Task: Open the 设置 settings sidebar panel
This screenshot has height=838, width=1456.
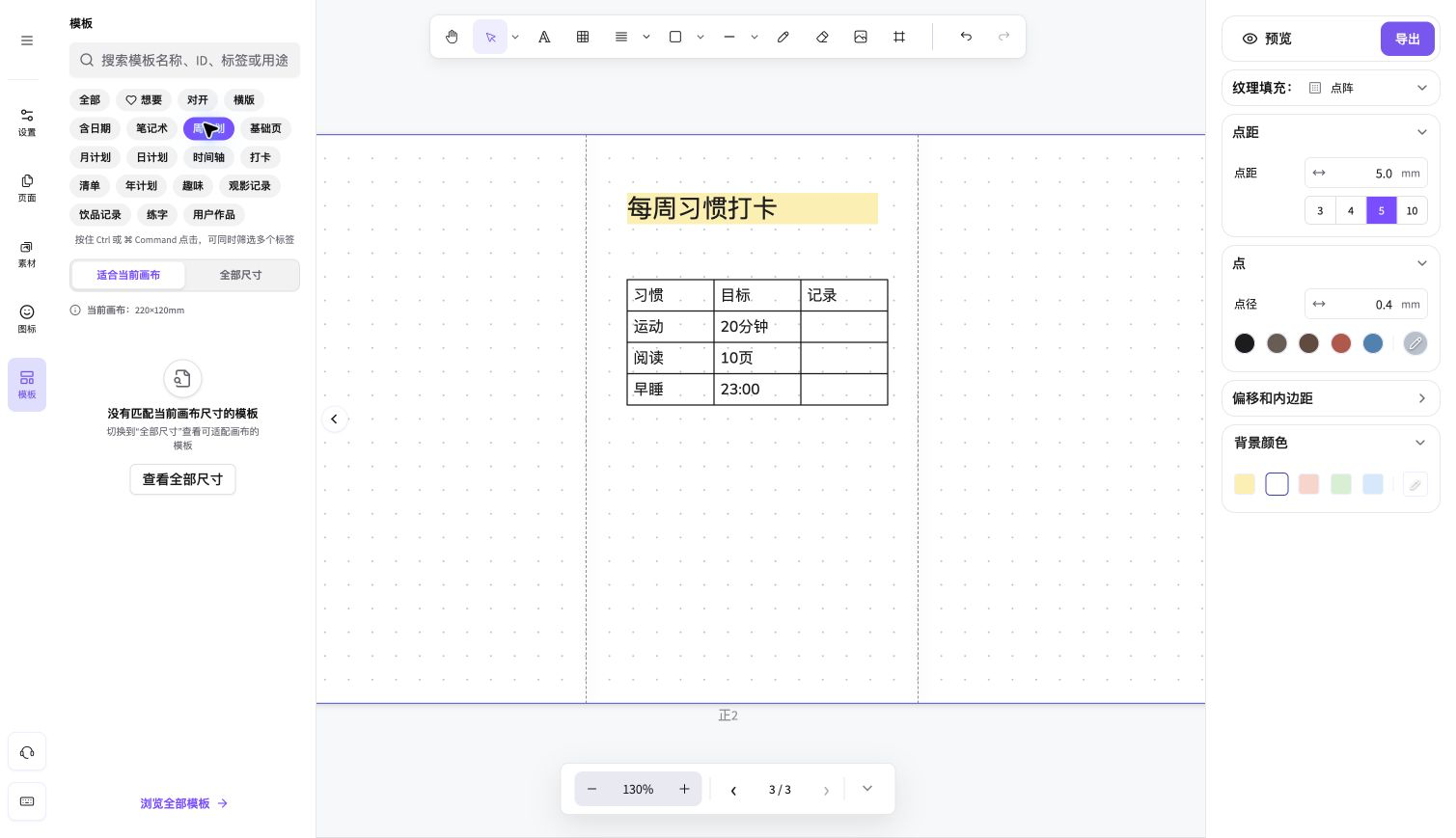Action: coord(27,122)
